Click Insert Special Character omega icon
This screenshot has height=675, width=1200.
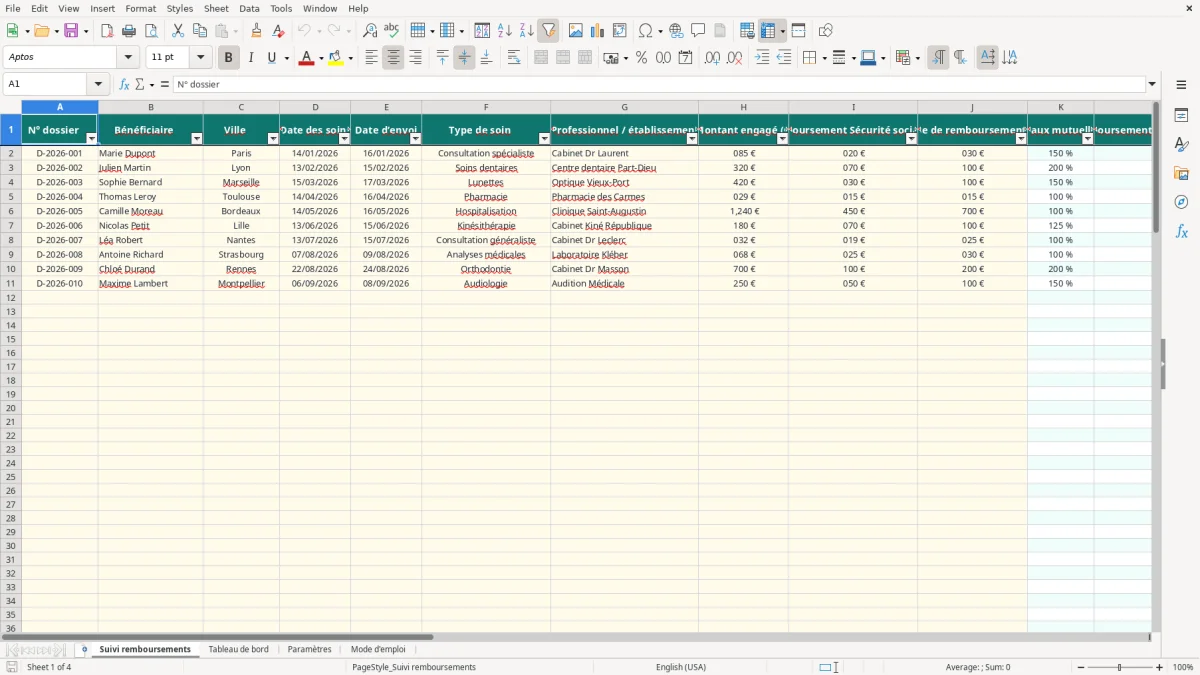coord(645,31)
